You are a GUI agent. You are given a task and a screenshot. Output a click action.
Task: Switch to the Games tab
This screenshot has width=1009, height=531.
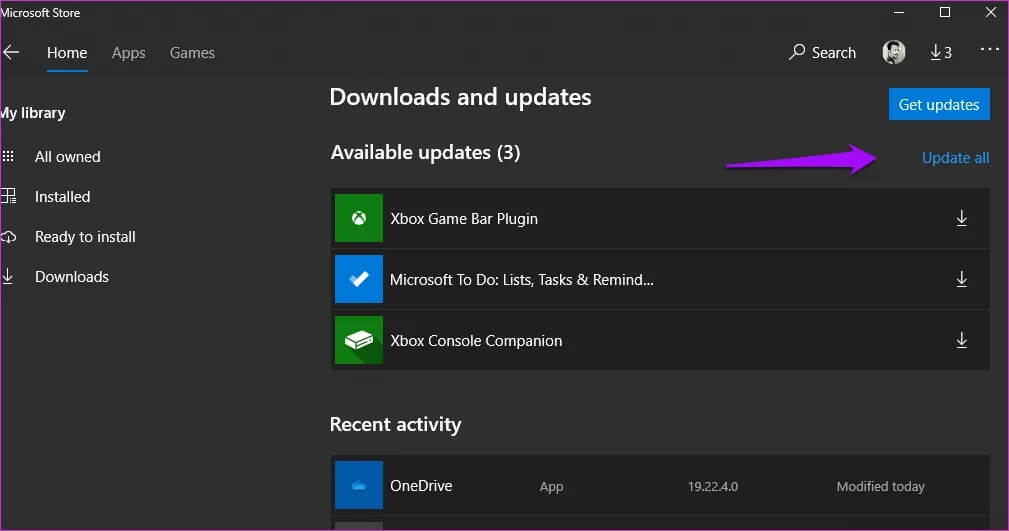click(x=192, y=53)
